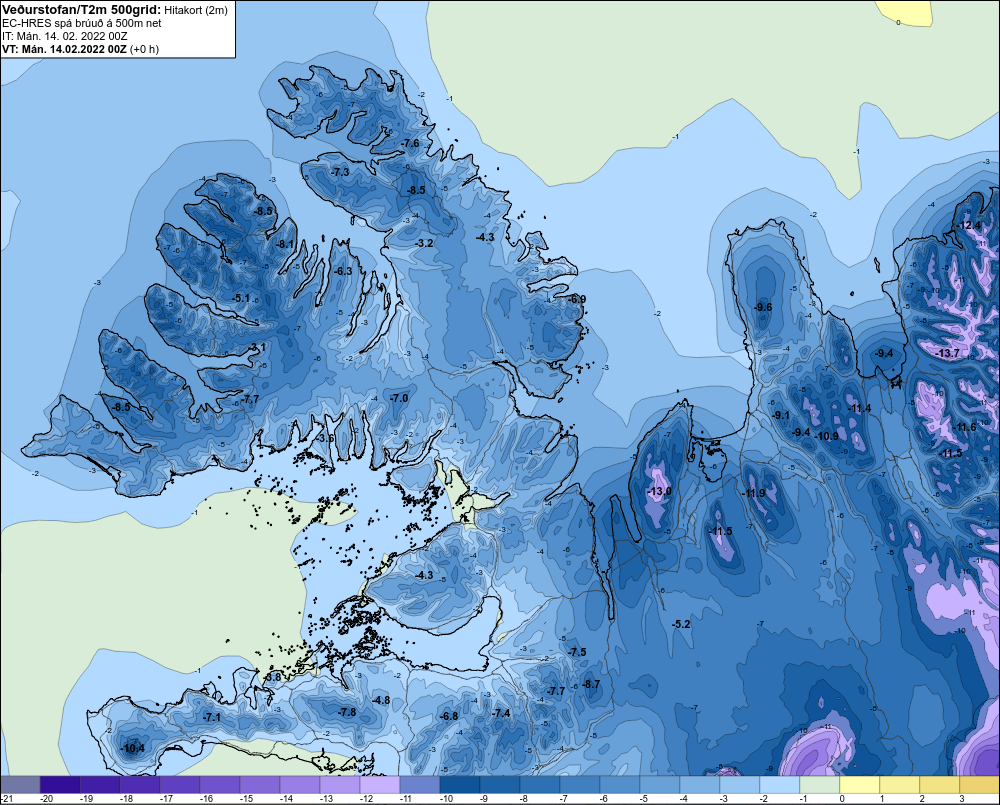Viewport: 1000px width, 805px height.
Task: Click the temperature label "-3.2" on the map
Action: (424, 243)
